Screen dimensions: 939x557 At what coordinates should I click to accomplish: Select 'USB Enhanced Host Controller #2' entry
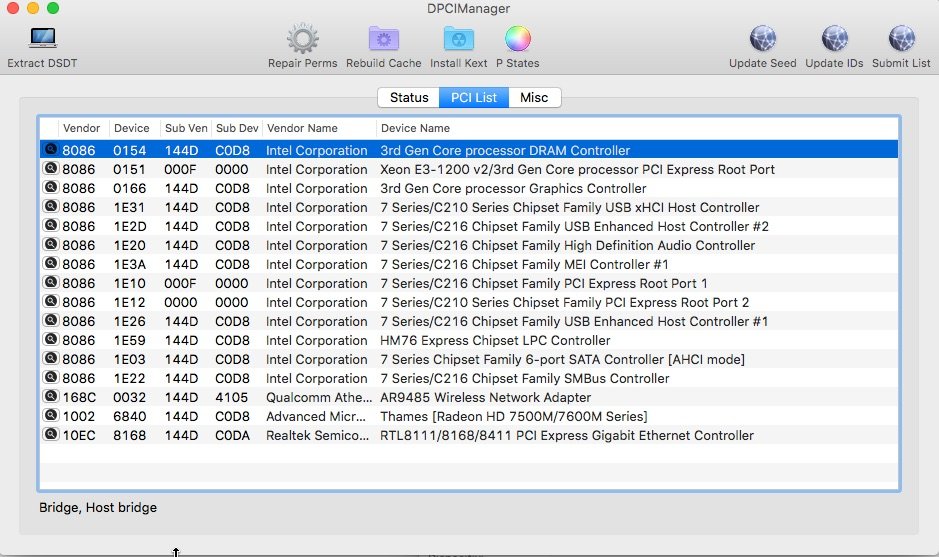(574, 226)
